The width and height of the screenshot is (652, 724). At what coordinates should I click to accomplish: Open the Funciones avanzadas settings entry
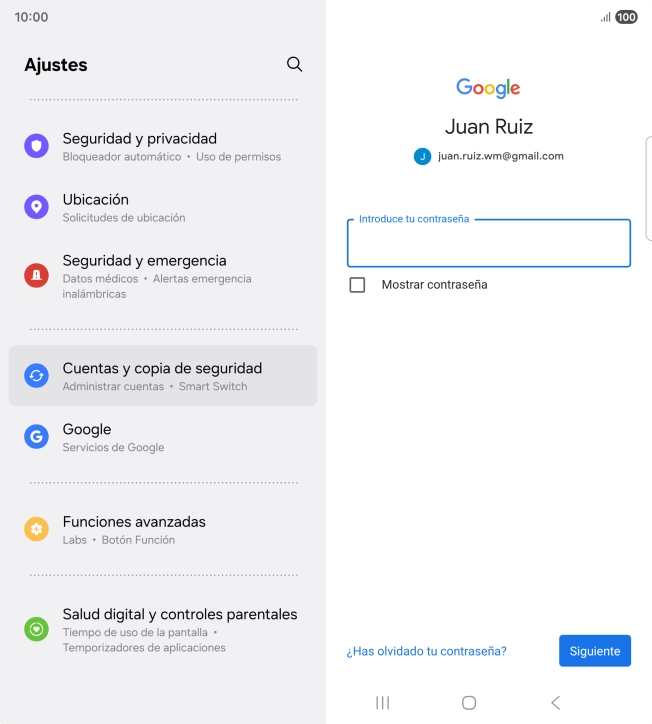tap(163, 529)
